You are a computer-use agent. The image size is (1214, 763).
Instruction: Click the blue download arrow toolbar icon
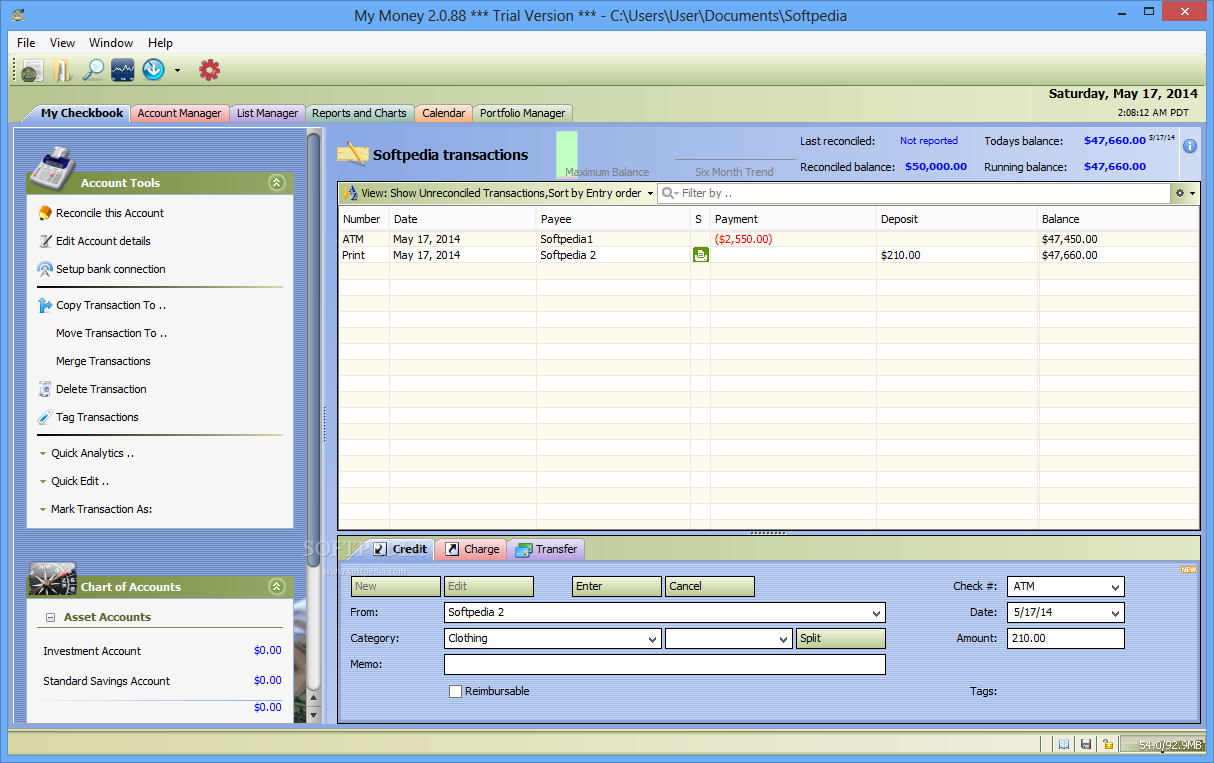153,70
